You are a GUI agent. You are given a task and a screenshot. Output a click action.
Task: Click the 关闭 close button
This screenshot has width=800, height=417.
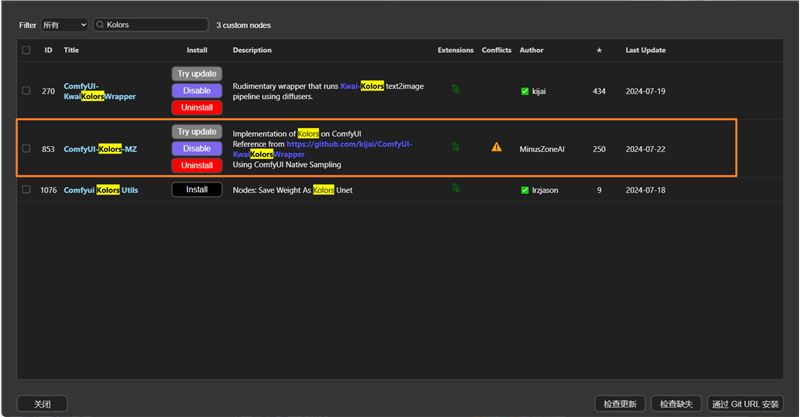(42, 404)
